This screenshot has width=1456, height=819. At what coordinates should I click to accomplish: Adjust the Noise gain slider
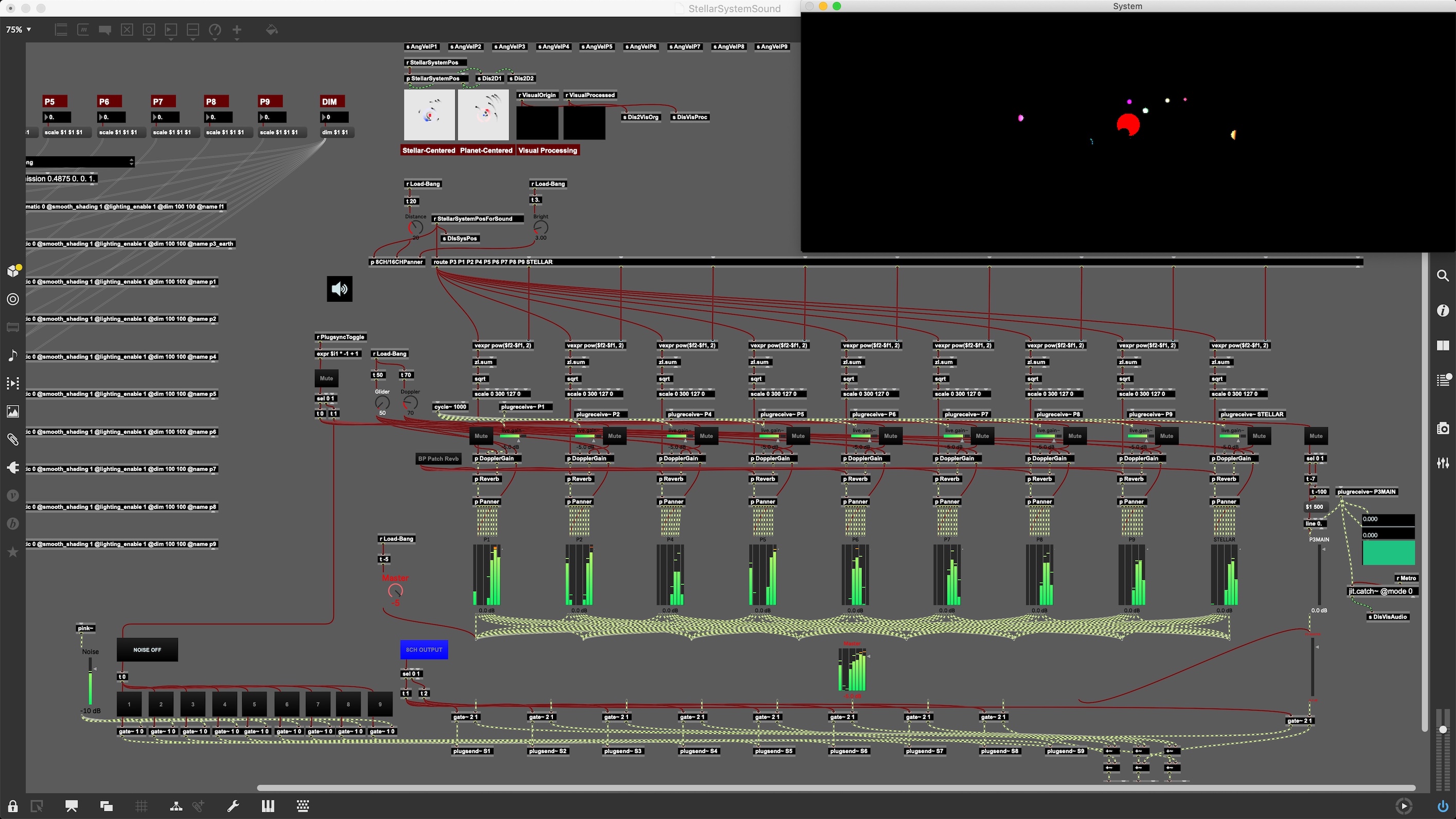pyautogui.click(x=90, y=681)
